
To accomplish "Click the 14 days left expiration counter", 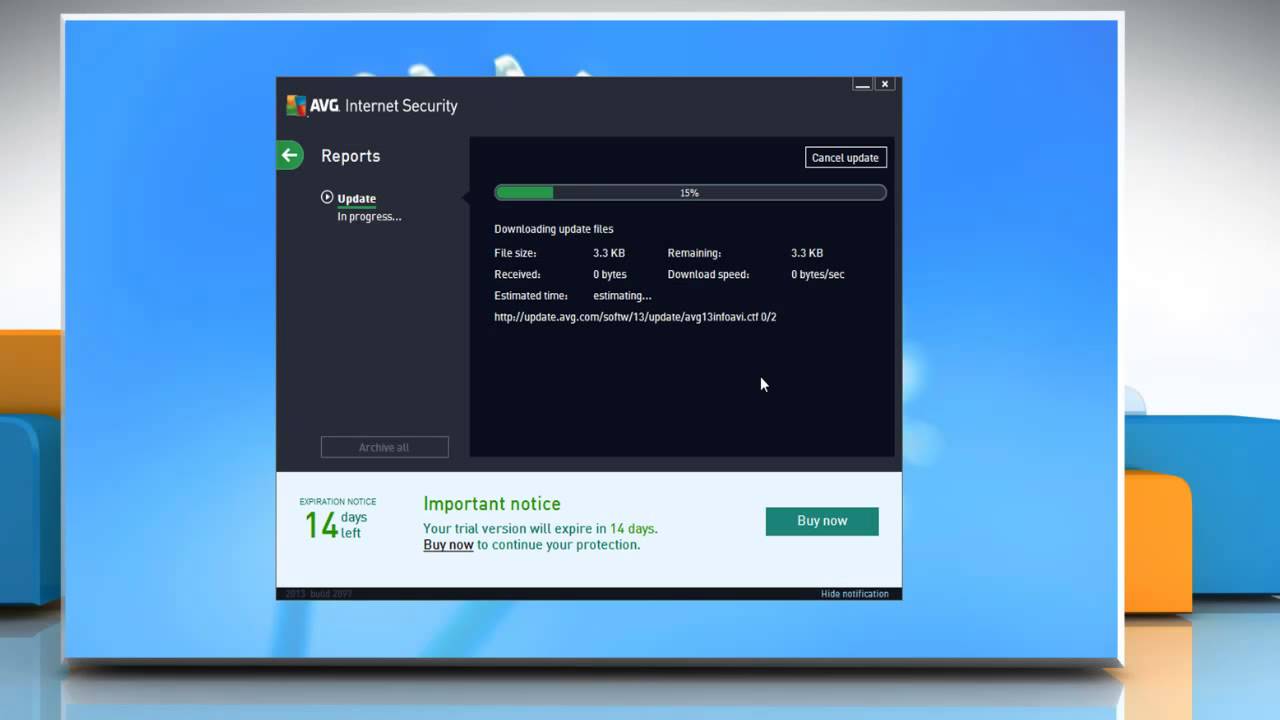I will pos(336,524).
